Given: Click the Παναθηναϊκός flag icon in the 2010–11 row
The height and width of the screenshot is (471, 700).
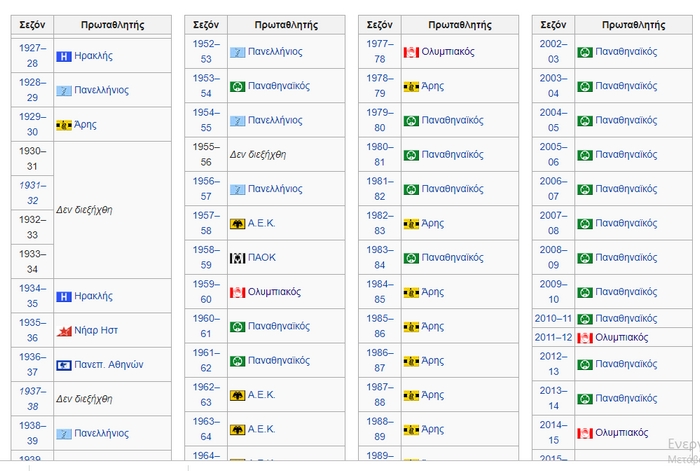Looking at the screenshot, I should (585, 319).
